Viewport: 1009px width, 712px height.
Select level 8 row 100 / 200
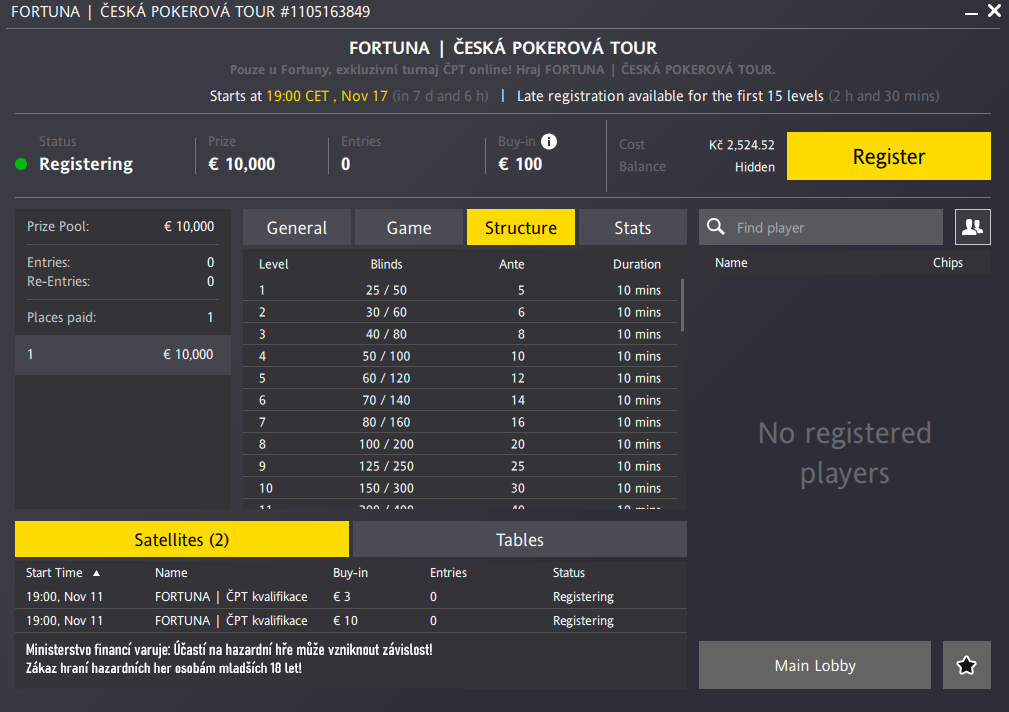[461, 444]
